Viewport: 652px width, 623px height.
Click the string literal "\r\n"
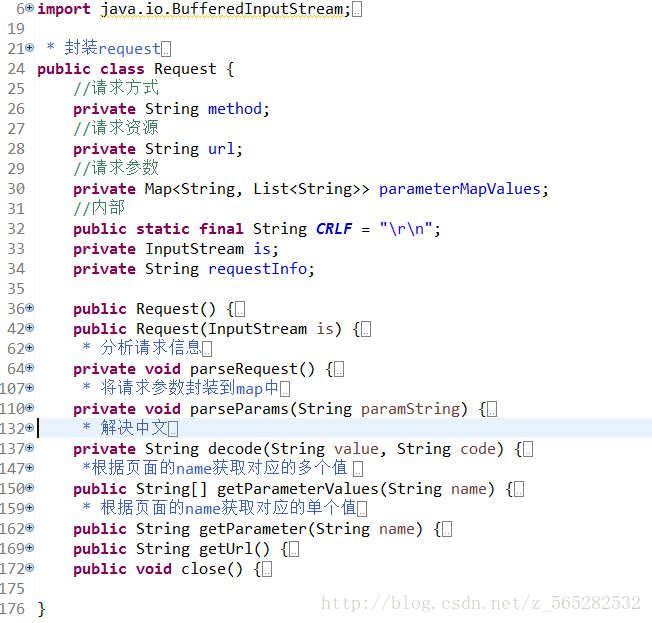pyautogui.click(x=406, y=228)
